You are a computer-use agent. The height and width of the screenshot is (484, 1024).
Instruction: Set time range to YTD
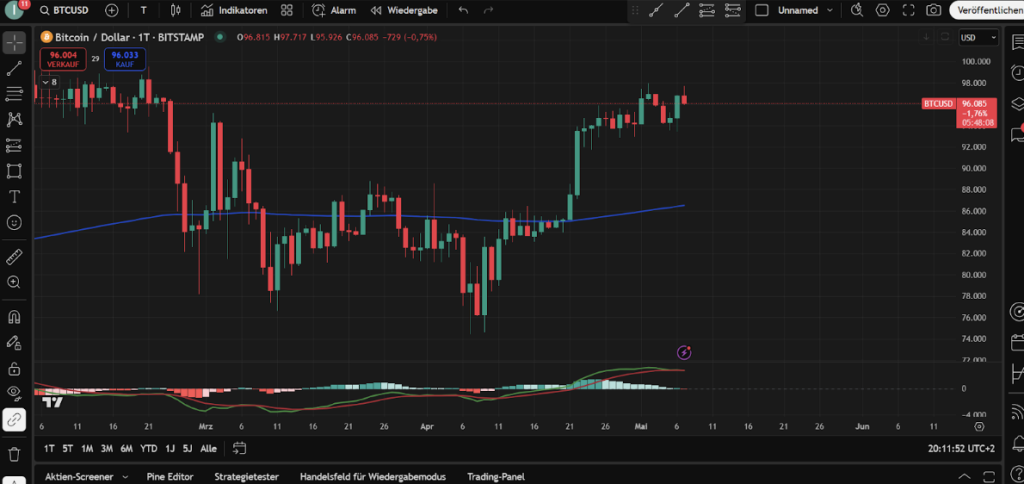[x=149, y=449]
